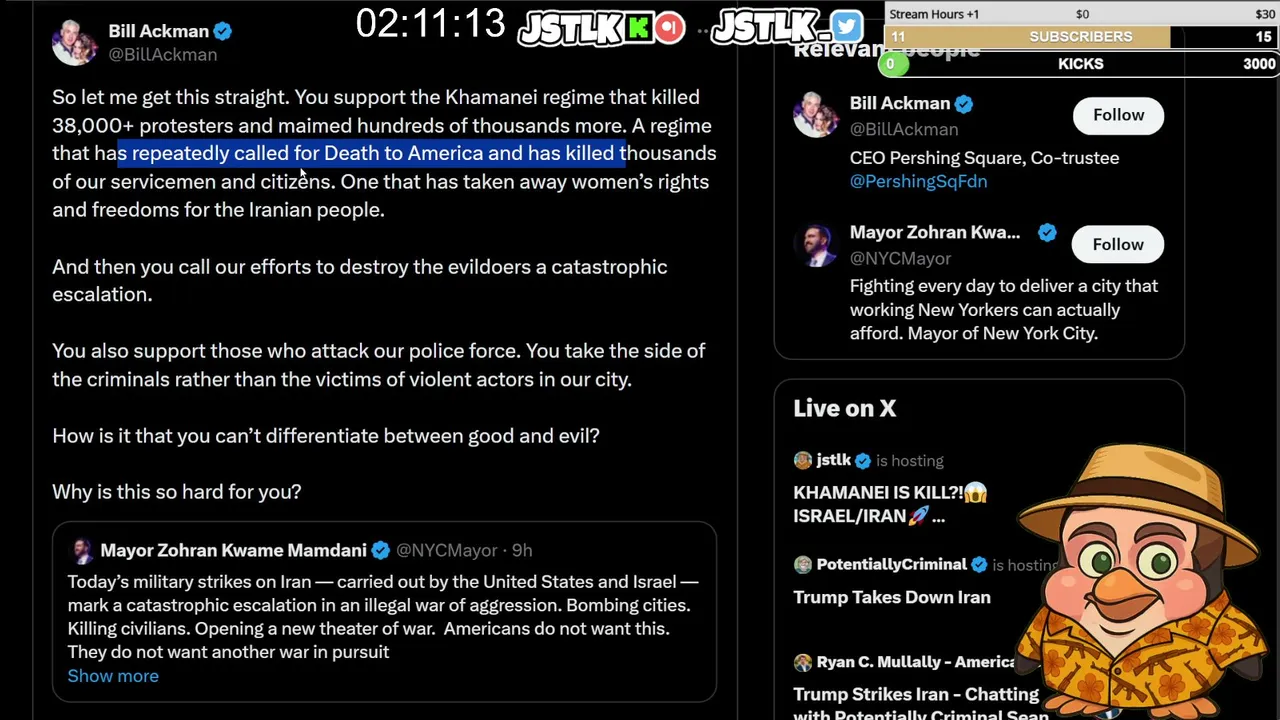Open Mayor Zohran's sidebar profile picture
1280x720 pixels.
[x=815, y=244]
